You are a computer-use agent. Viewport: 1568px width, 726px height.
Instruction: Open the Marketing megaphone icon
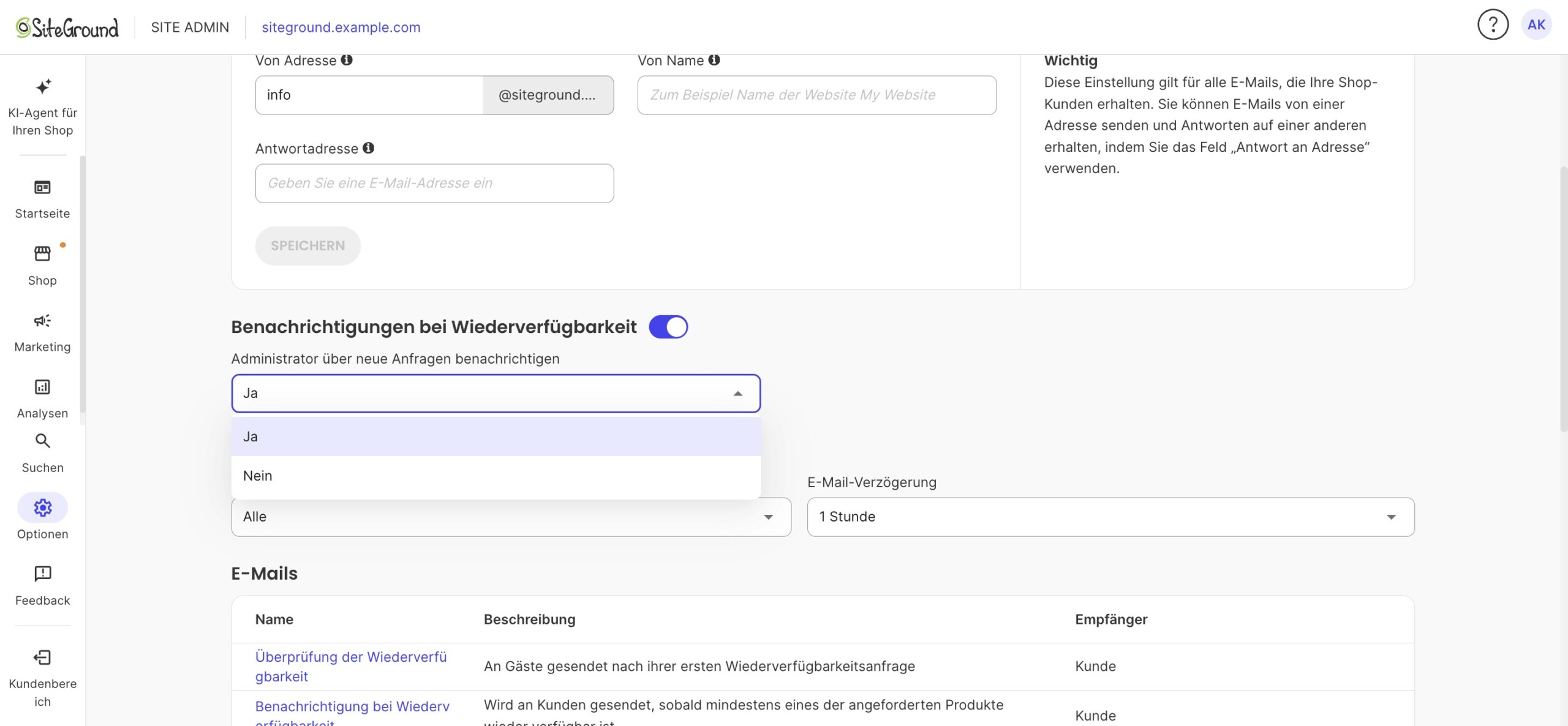tap(42, 320)
